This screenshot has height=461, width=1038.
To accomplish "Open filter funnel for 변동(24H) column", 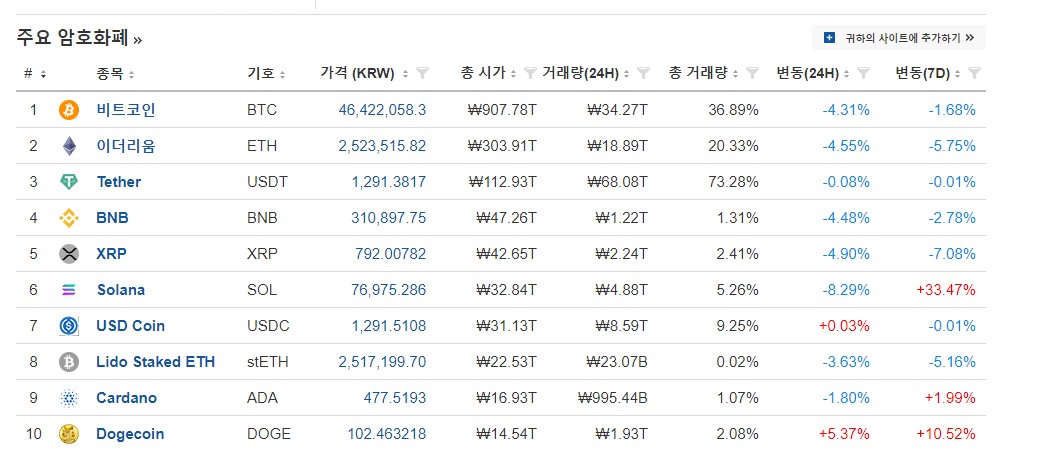I will (x=863, y=74).
